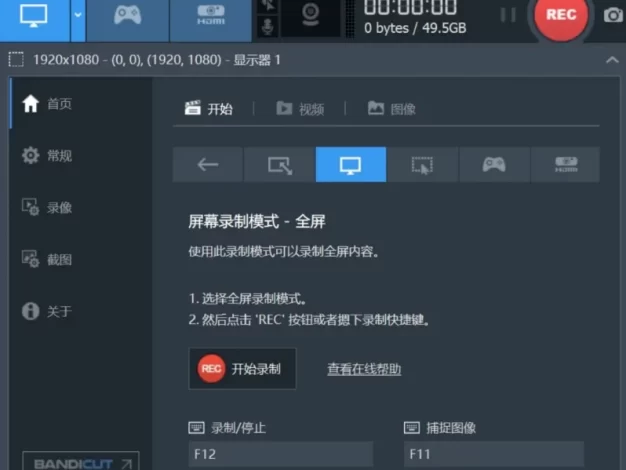This screenshot has width=626, height=470.
Task: Select rectangle area recording mode icon
Action: 279,165
